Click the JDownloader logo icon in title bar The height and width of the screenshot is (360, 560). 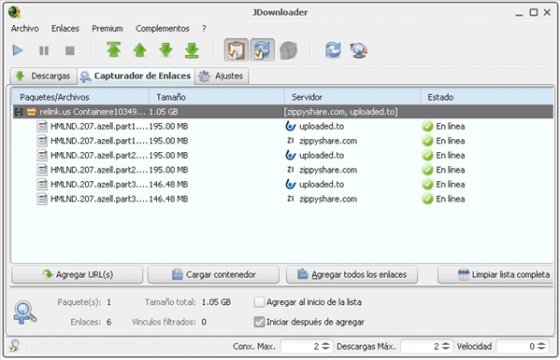pos(14,12)
